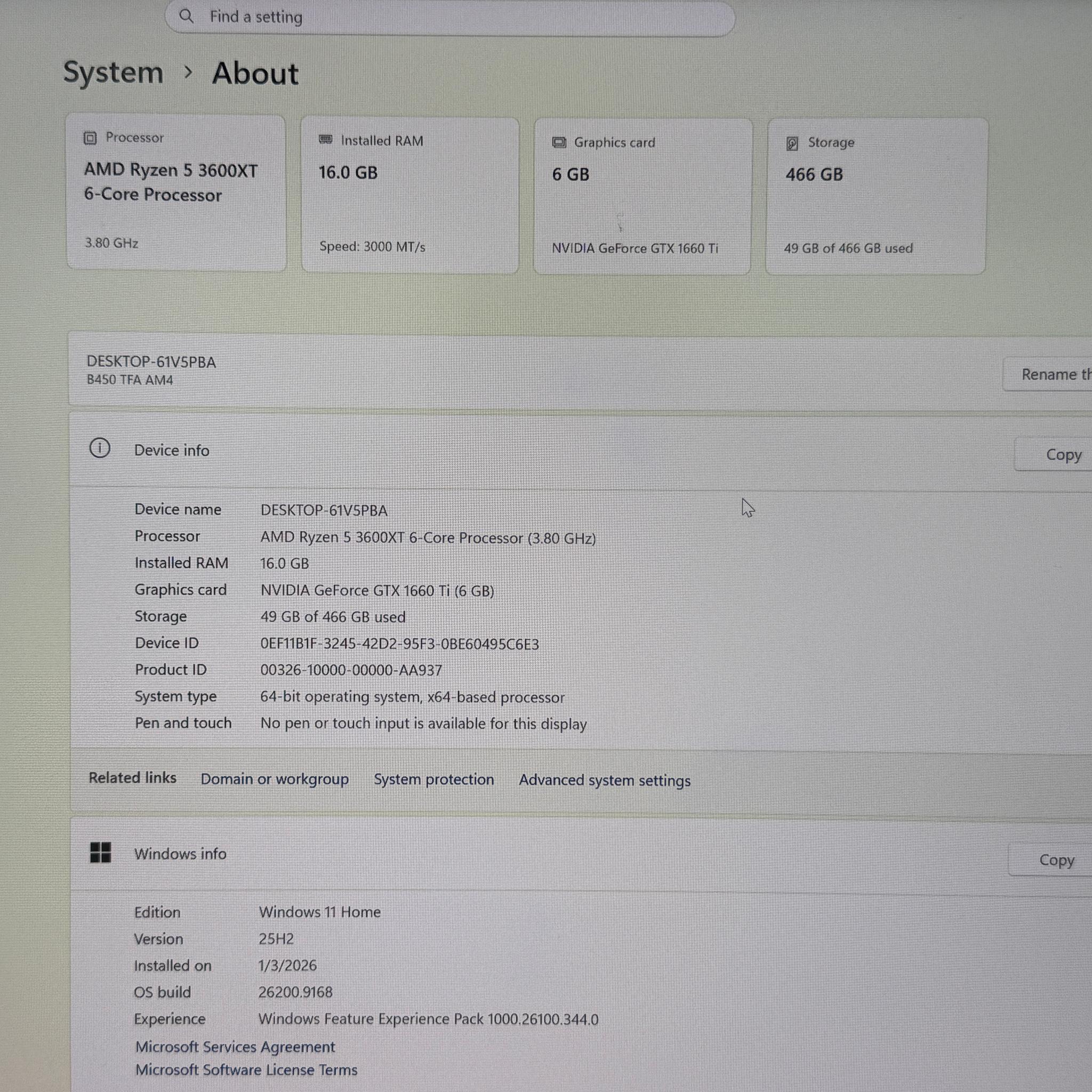
Task: Open the Installed RAM summary card
Action: click(410, 196)
